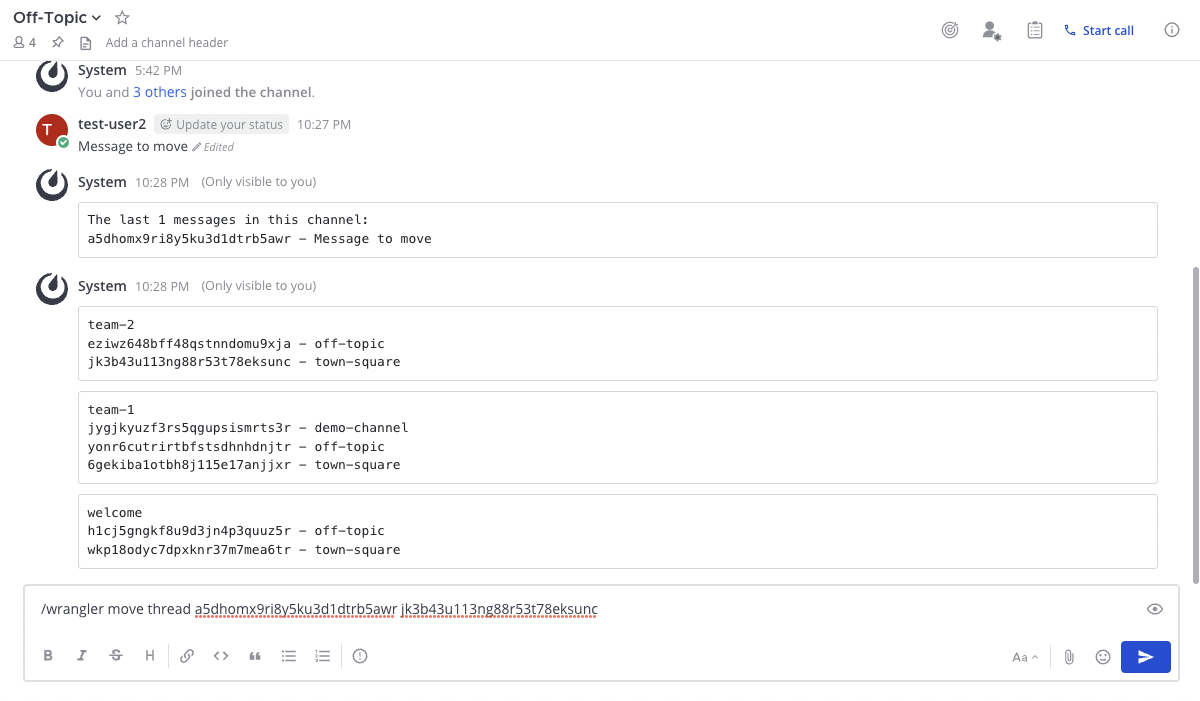This screenshot has height=701, width=1200.
Task: Insert a code block with code icon
Action: [x=221, y=656]
